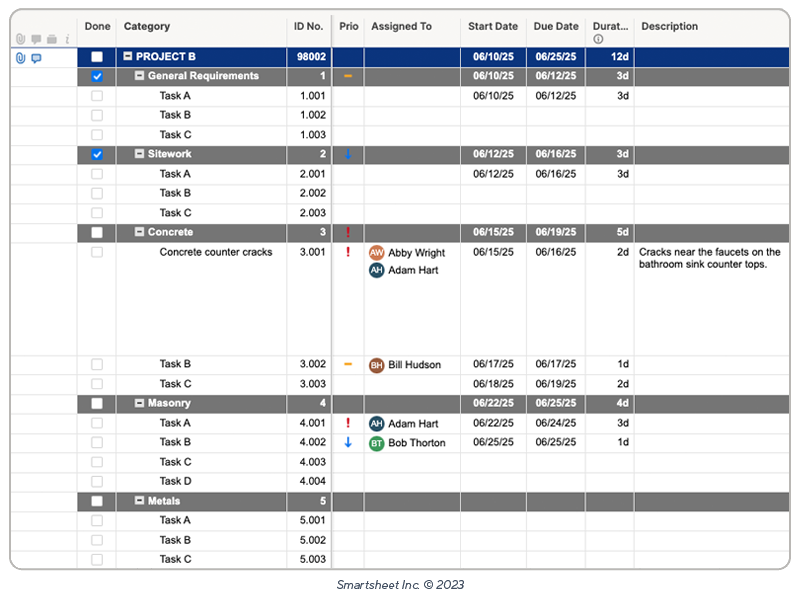The height and width of the screenshot is (601, 800).
Task: Check Done for the Concrete counter cracks task
Action: click(x=97, y=253)
